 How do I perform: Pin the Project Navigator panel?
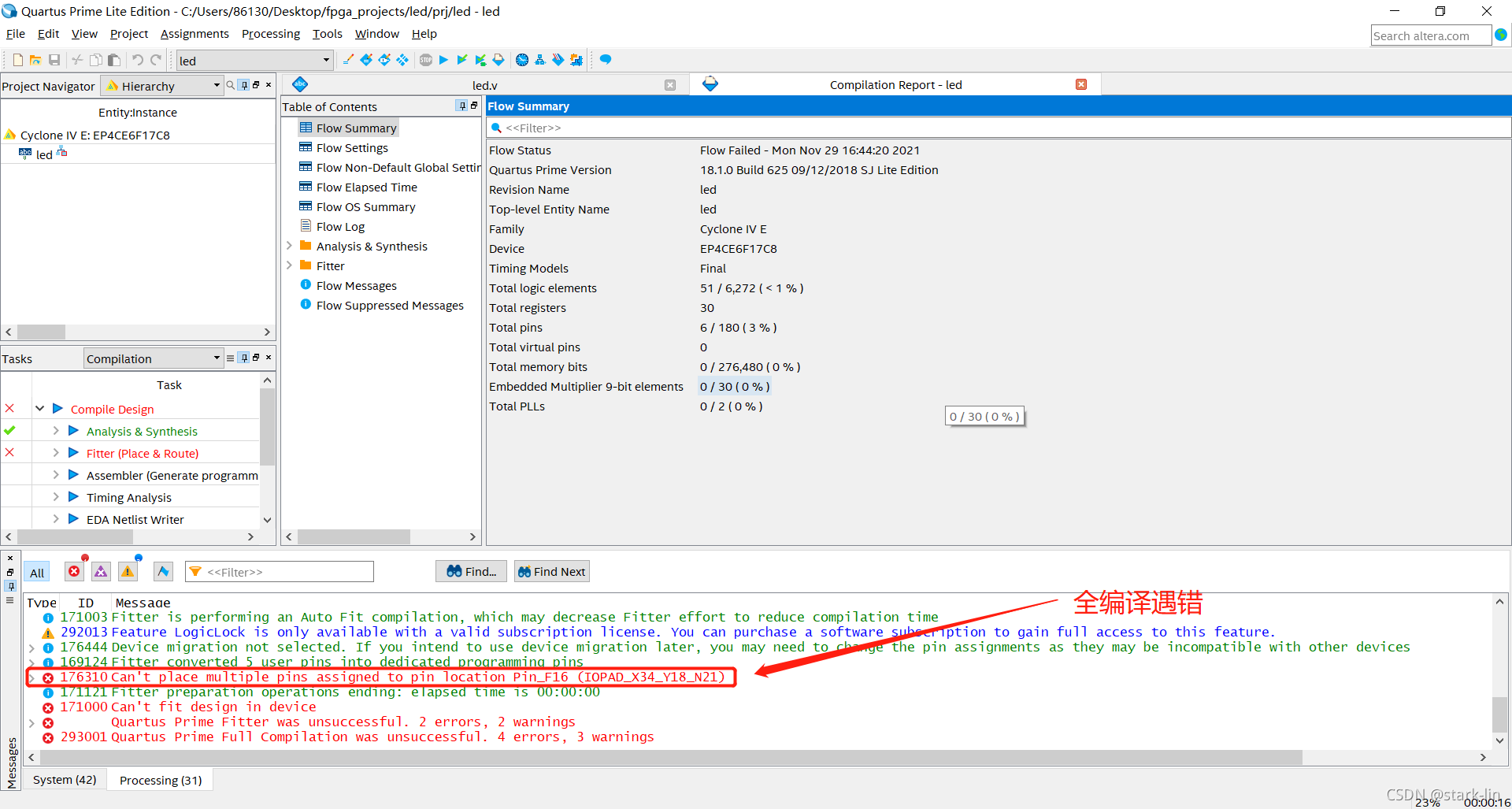(244, 85)
